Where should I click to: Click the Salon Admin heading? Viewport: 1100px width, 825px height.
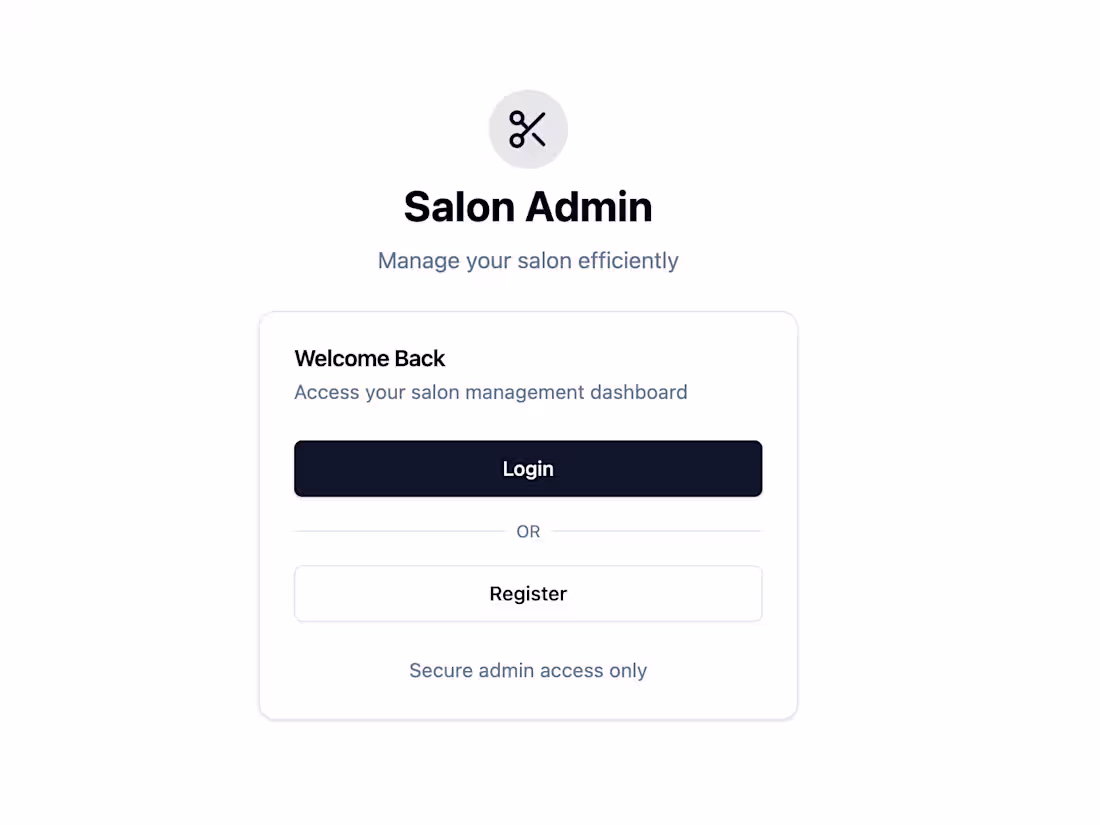click(x=528, y=206)
